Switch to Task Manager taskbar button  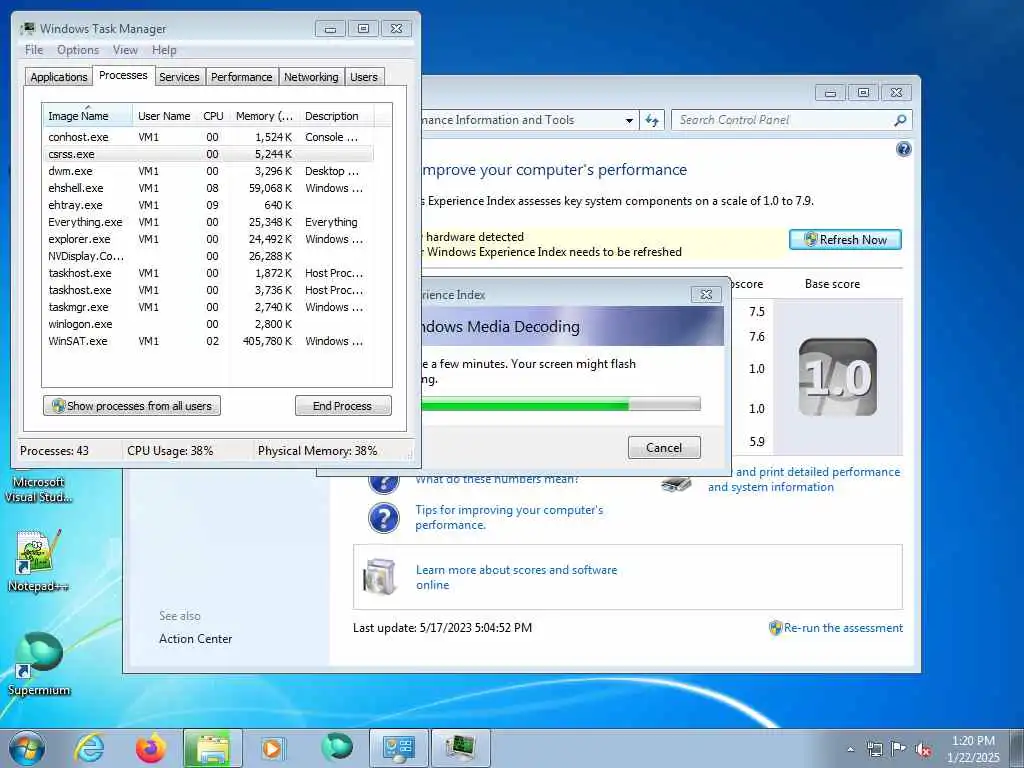pos(460,748)
